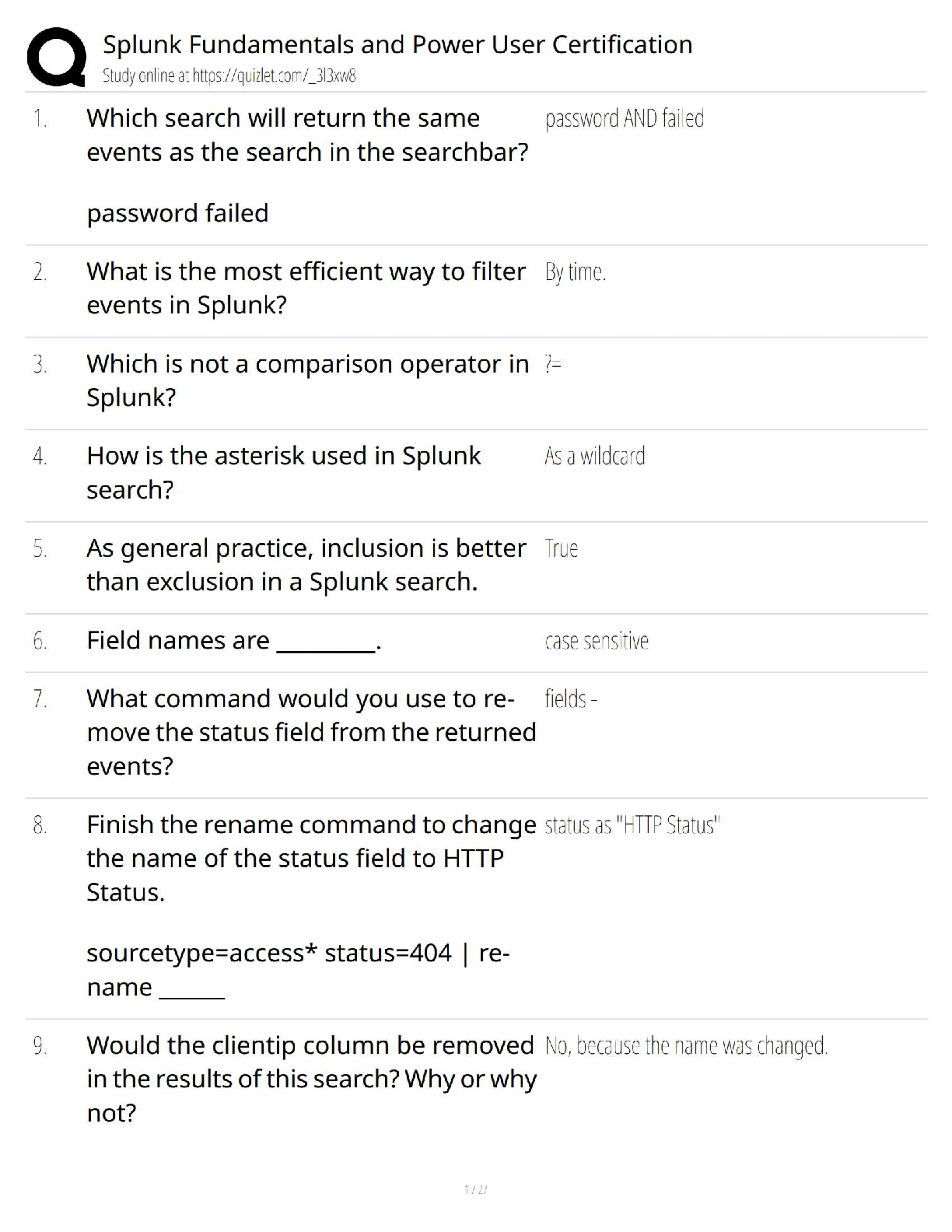Click the 'password failed' search text
This screenshot has height=1232, width=952.
click(177, 213)
